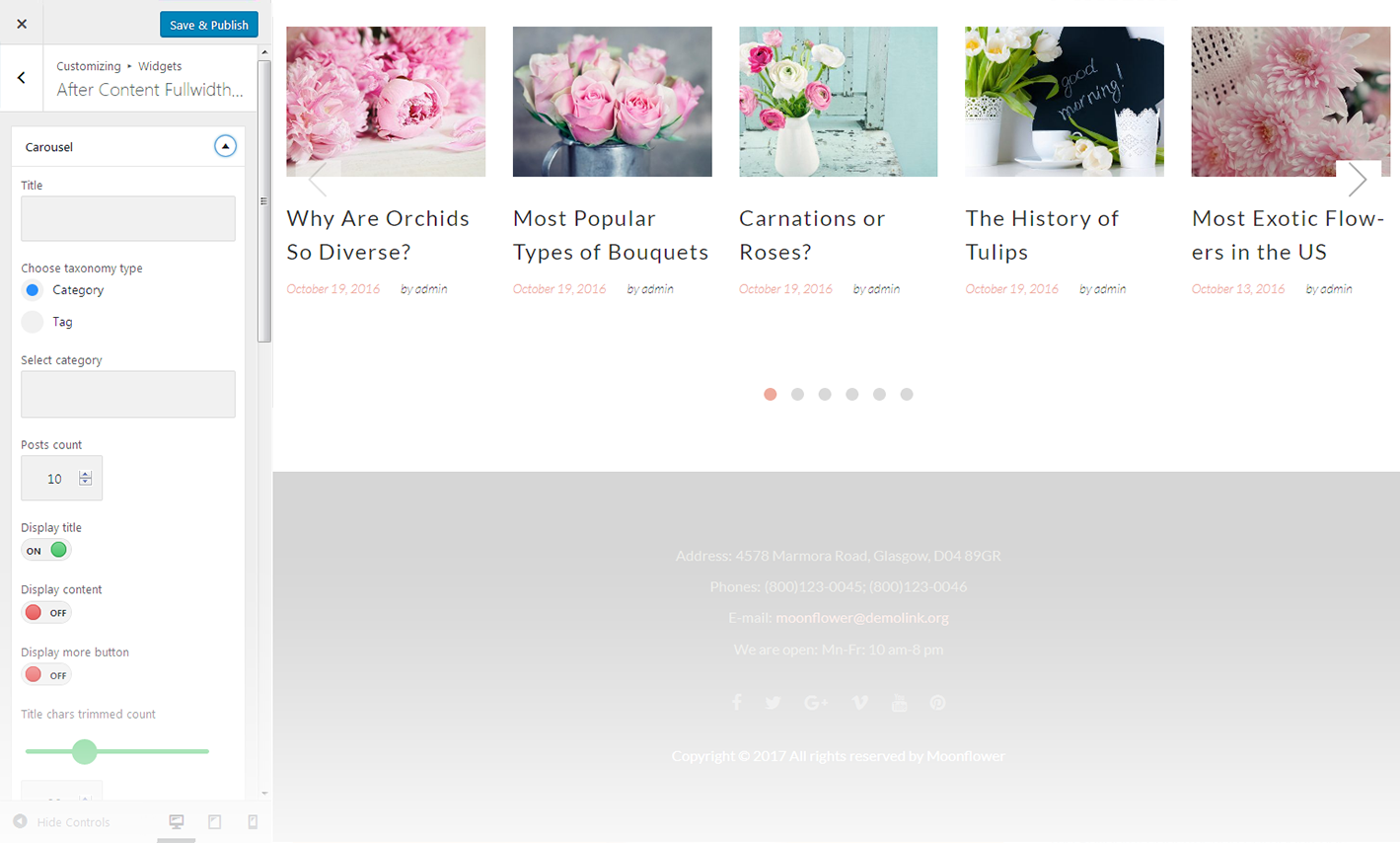Switch preview to mobile device icon

[253, 821]
